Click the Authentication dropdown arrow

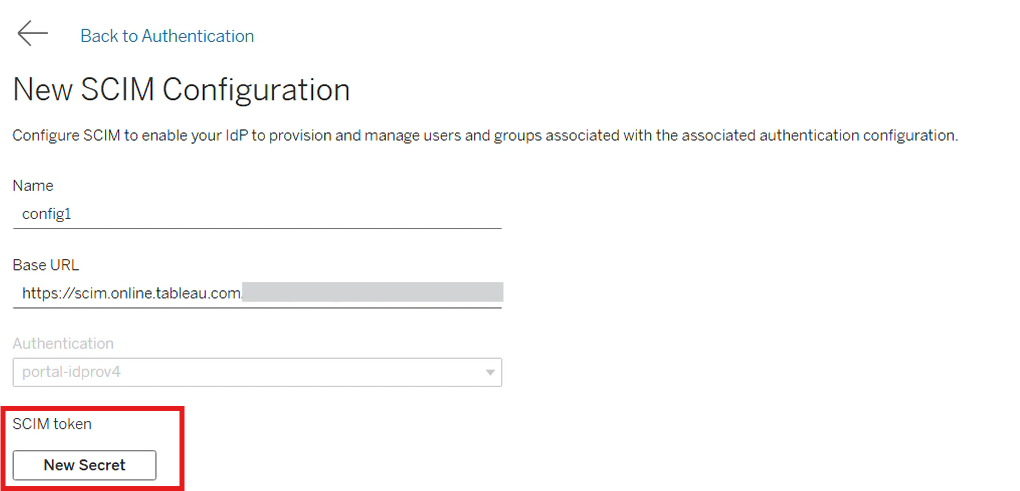tap(490, 373)
